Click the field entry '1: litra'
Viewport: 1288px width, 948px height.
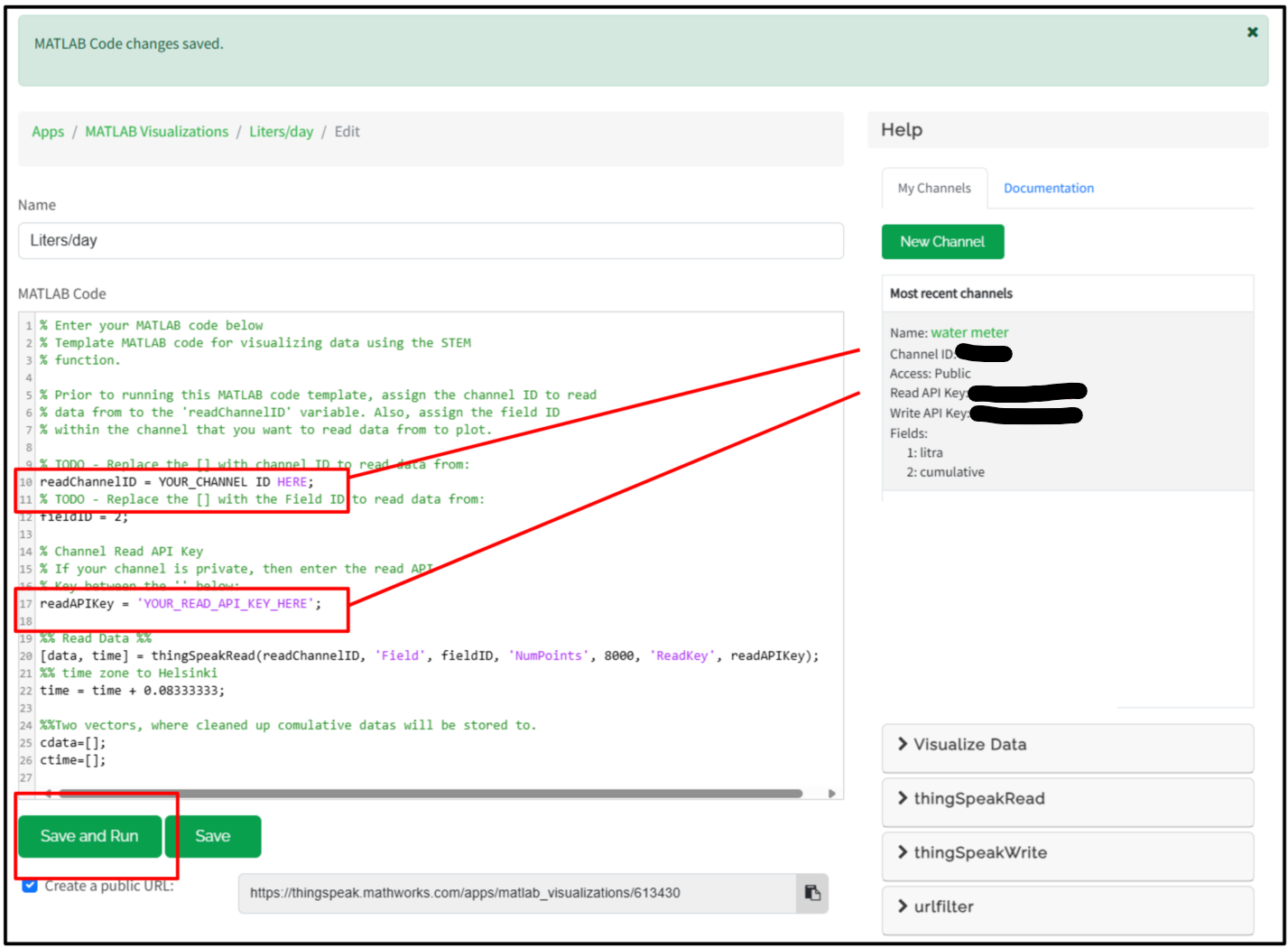[x=925, y=453]
